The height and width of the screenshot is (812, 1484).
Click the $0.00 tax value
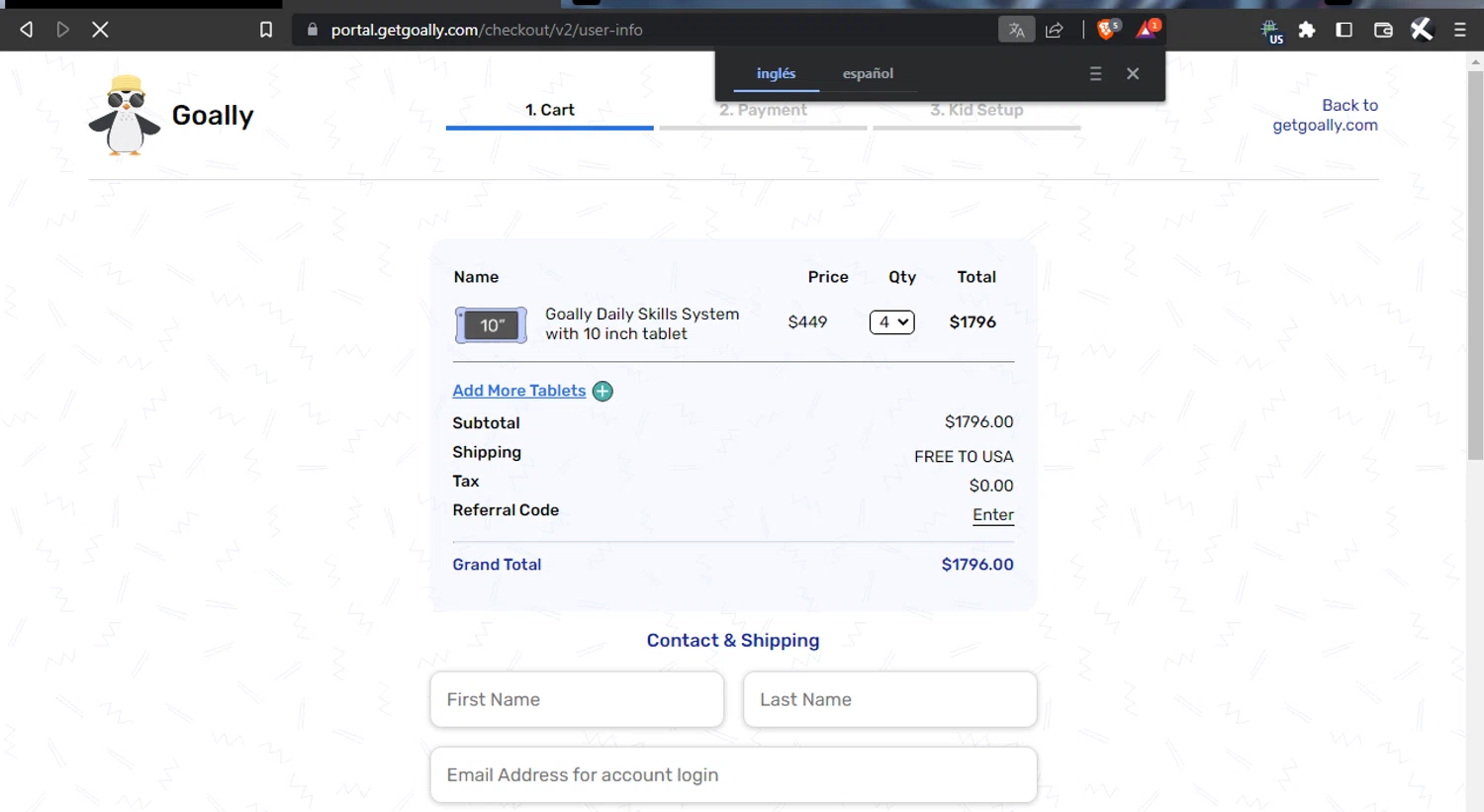(x=991, y=486)
